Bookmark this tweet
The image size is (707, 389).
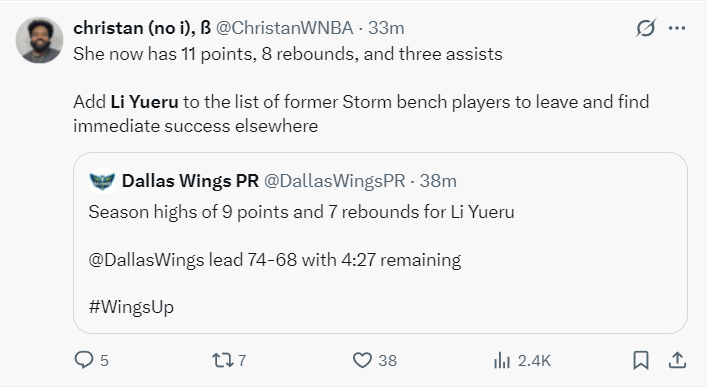pos(641,360)
